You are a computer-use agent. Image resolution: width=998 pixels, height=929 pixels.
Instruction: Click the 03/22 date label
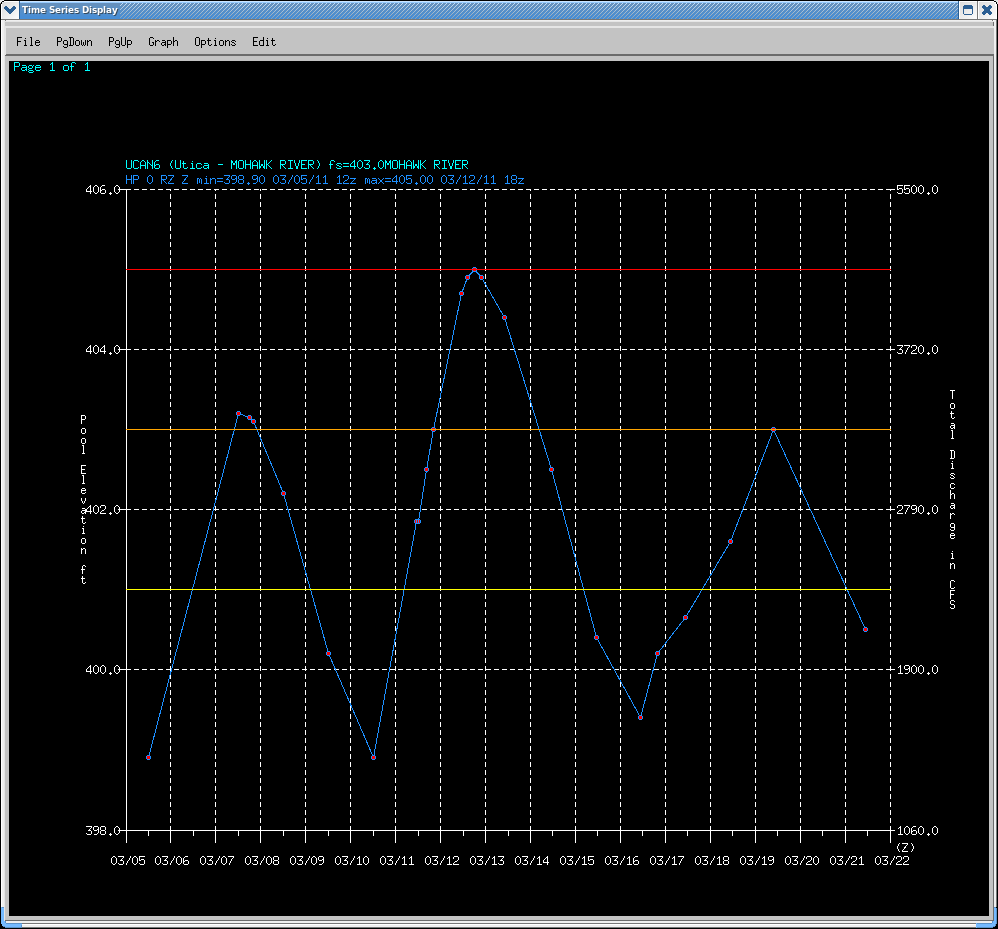(x=892, y=861)
